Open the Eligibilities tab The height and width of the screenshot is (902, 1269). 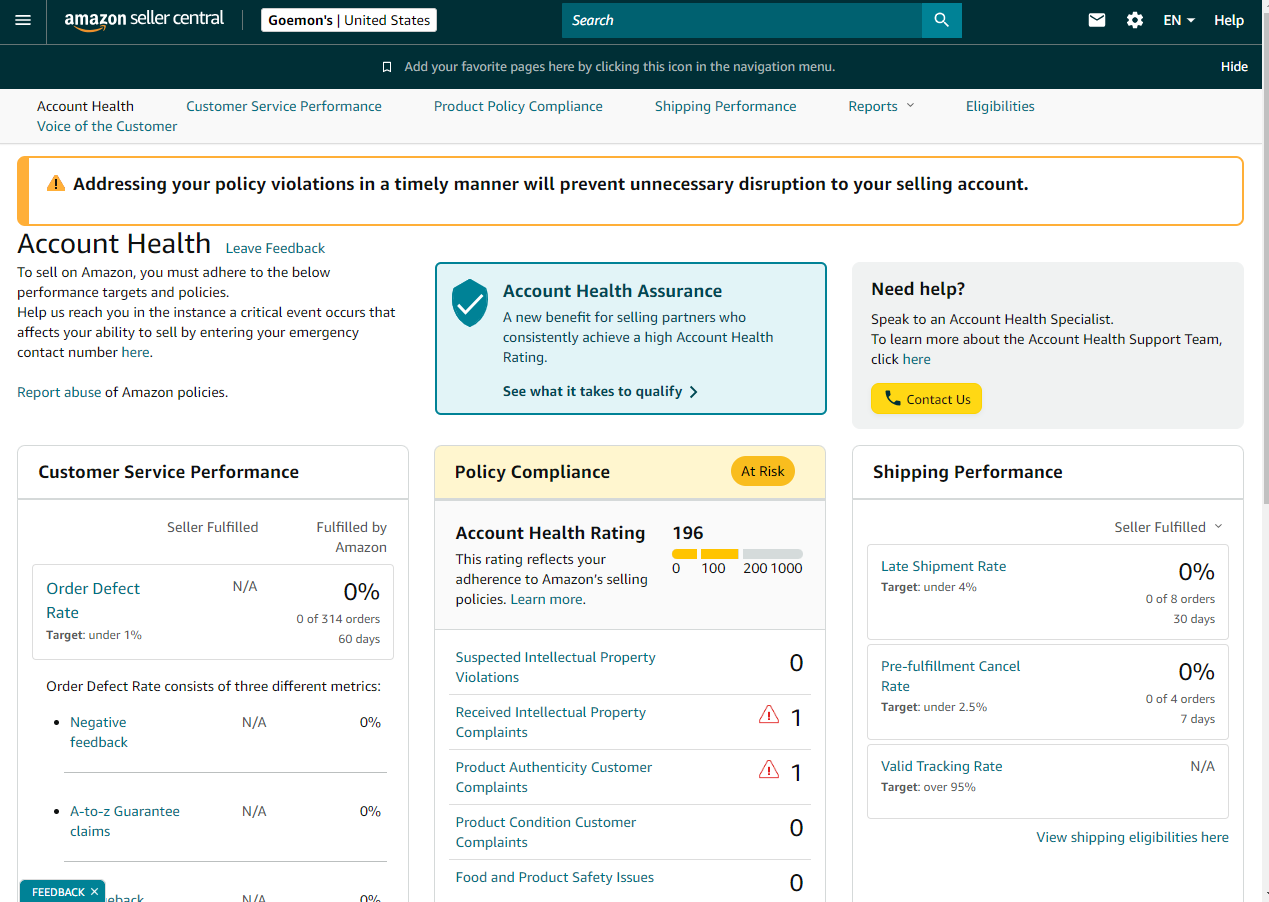1000,106
